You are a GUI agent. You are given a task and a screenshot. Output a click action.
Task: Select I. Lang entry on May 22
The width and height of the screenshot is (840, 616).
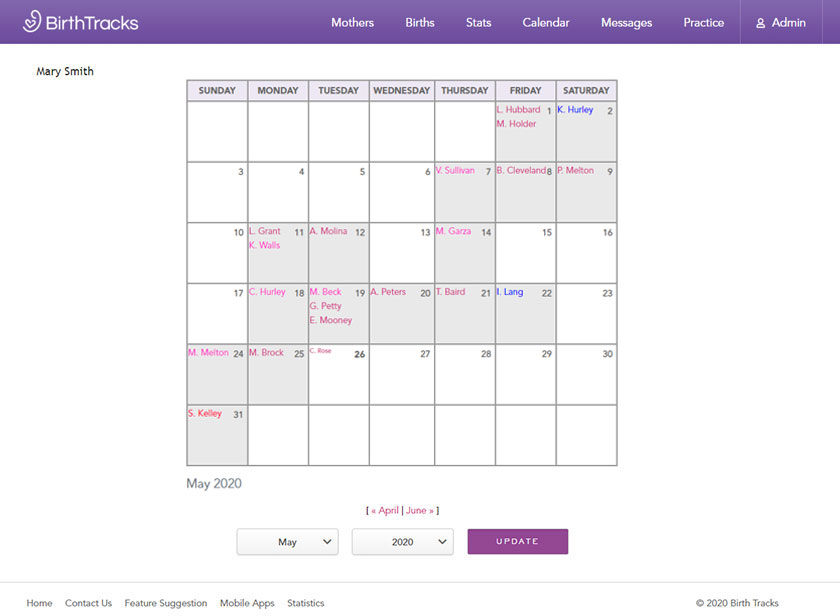point(510,292)
